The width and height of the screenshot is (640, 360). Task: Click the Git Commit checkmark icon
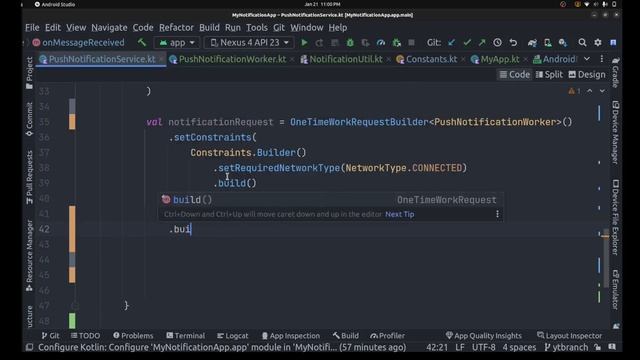click(467, 42)
